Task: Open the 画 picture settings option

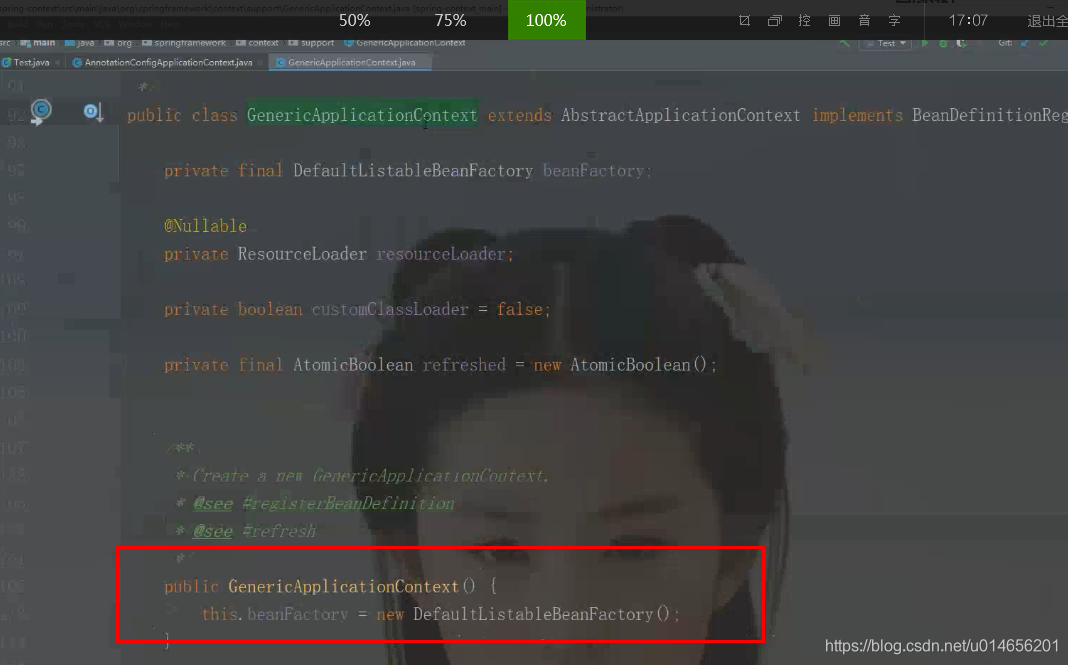Action: [834, 21]
